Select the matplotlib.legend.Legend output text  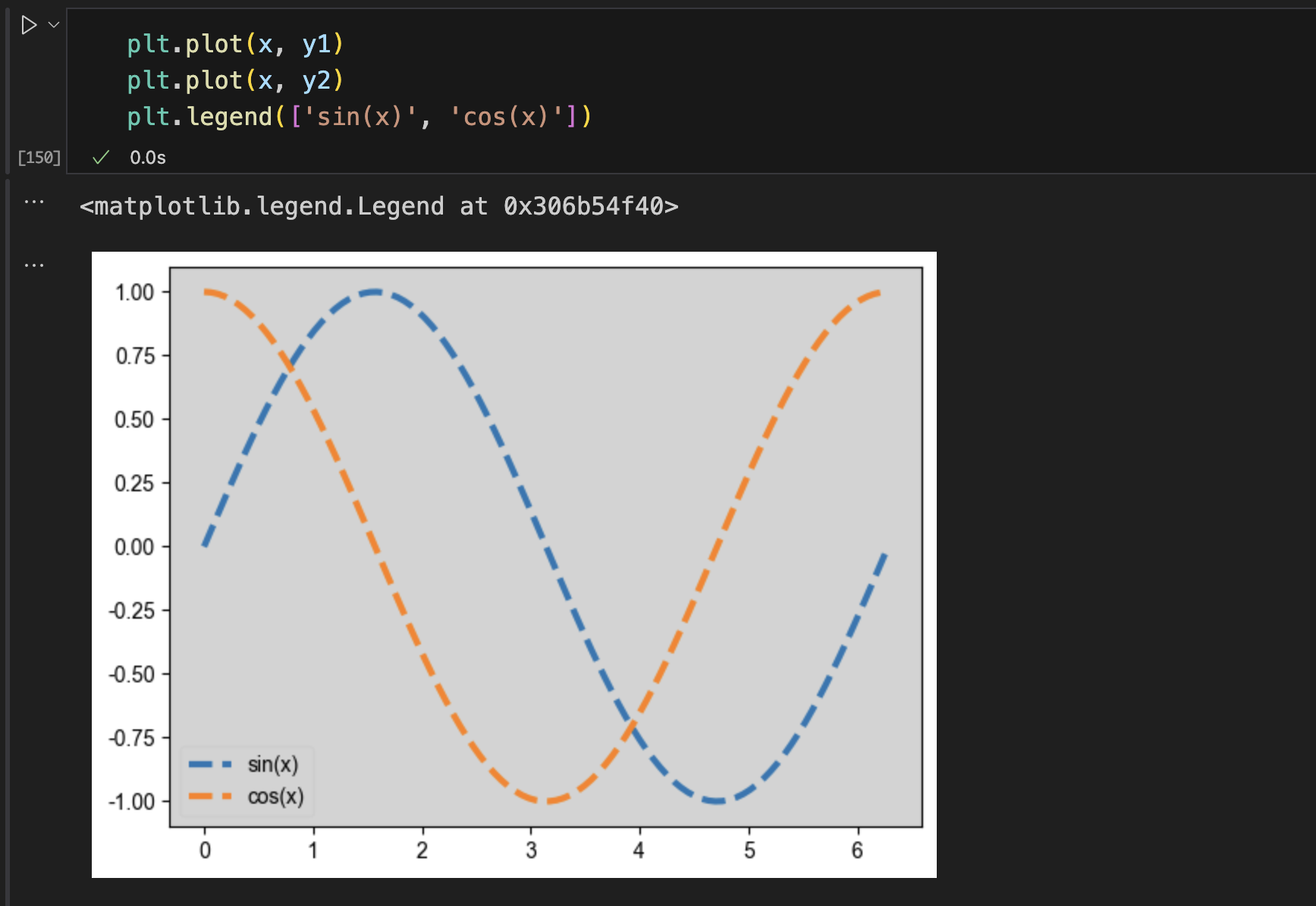pyautogui.click(x=378, y=206)
